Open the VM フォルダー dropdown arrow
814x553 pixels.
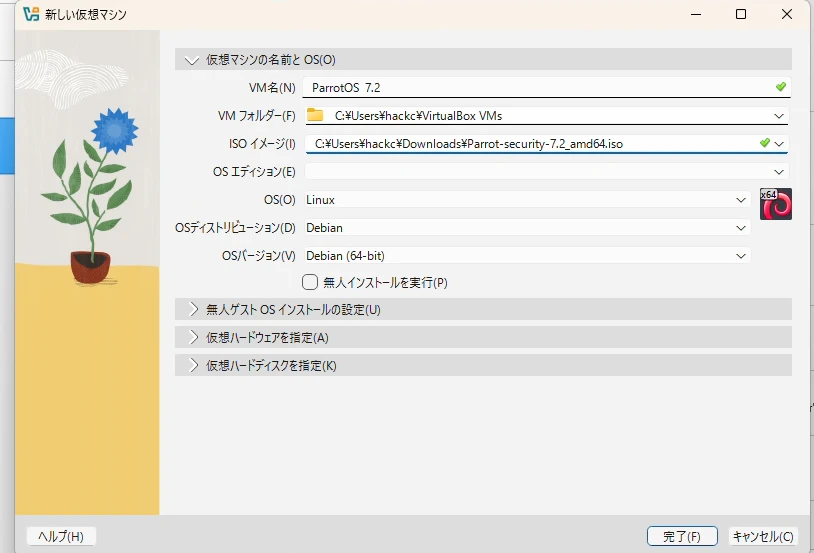tap(779, 116)
